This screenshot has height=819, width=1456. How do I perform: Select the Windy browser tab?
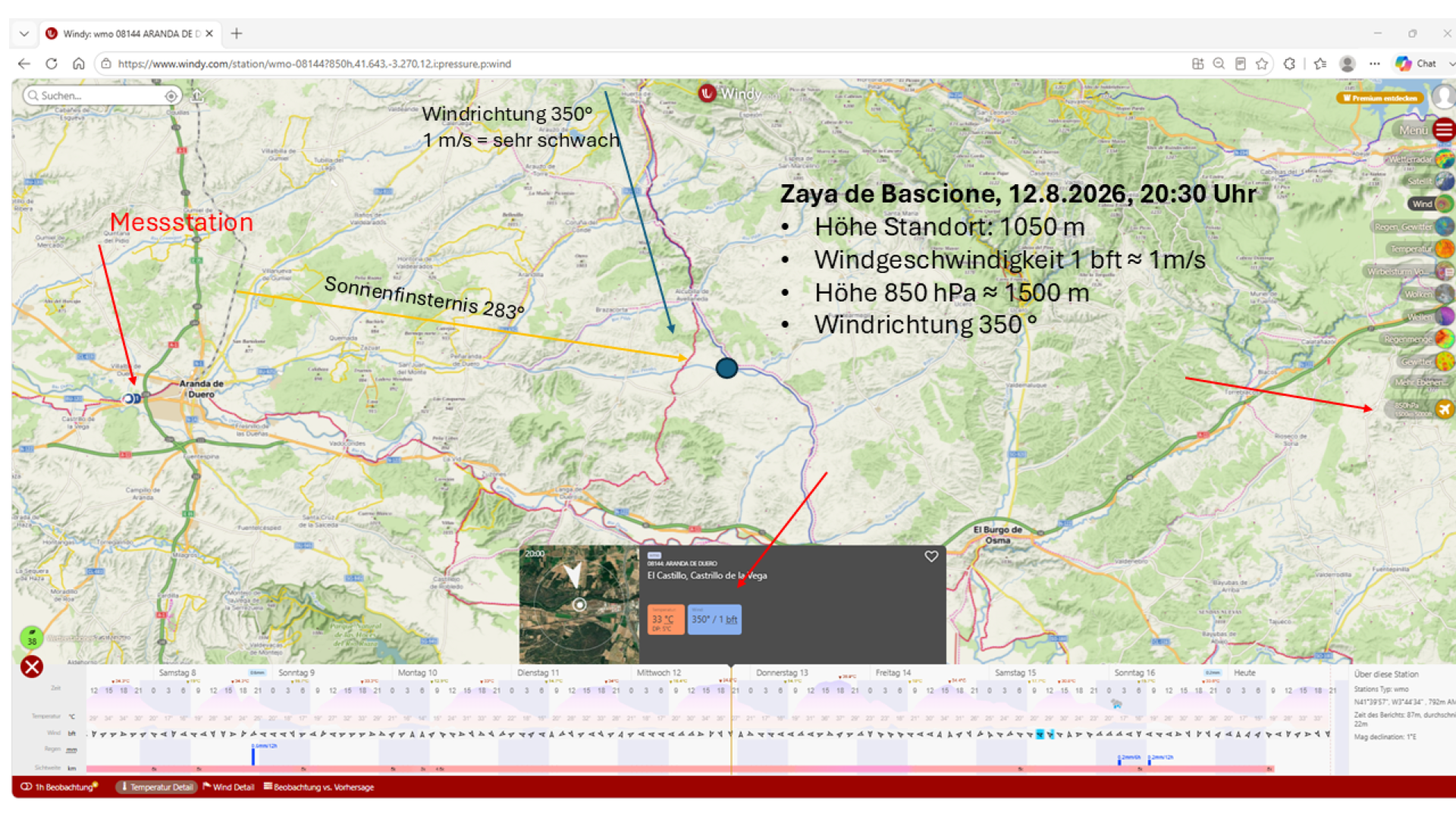point(129,33)
